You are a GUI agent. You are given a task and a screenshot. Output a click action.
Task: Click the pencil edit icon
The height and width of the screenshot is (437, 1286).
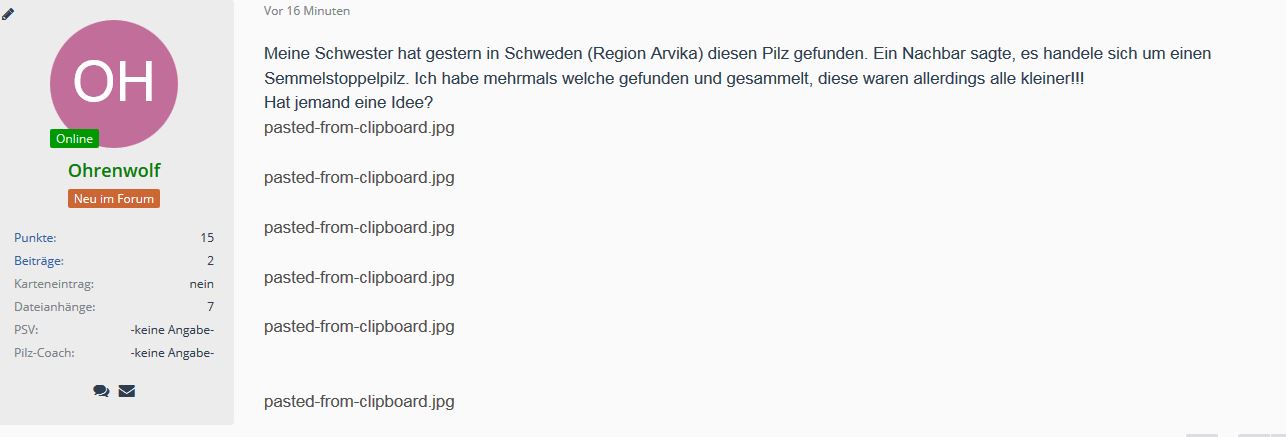[8, 13]
